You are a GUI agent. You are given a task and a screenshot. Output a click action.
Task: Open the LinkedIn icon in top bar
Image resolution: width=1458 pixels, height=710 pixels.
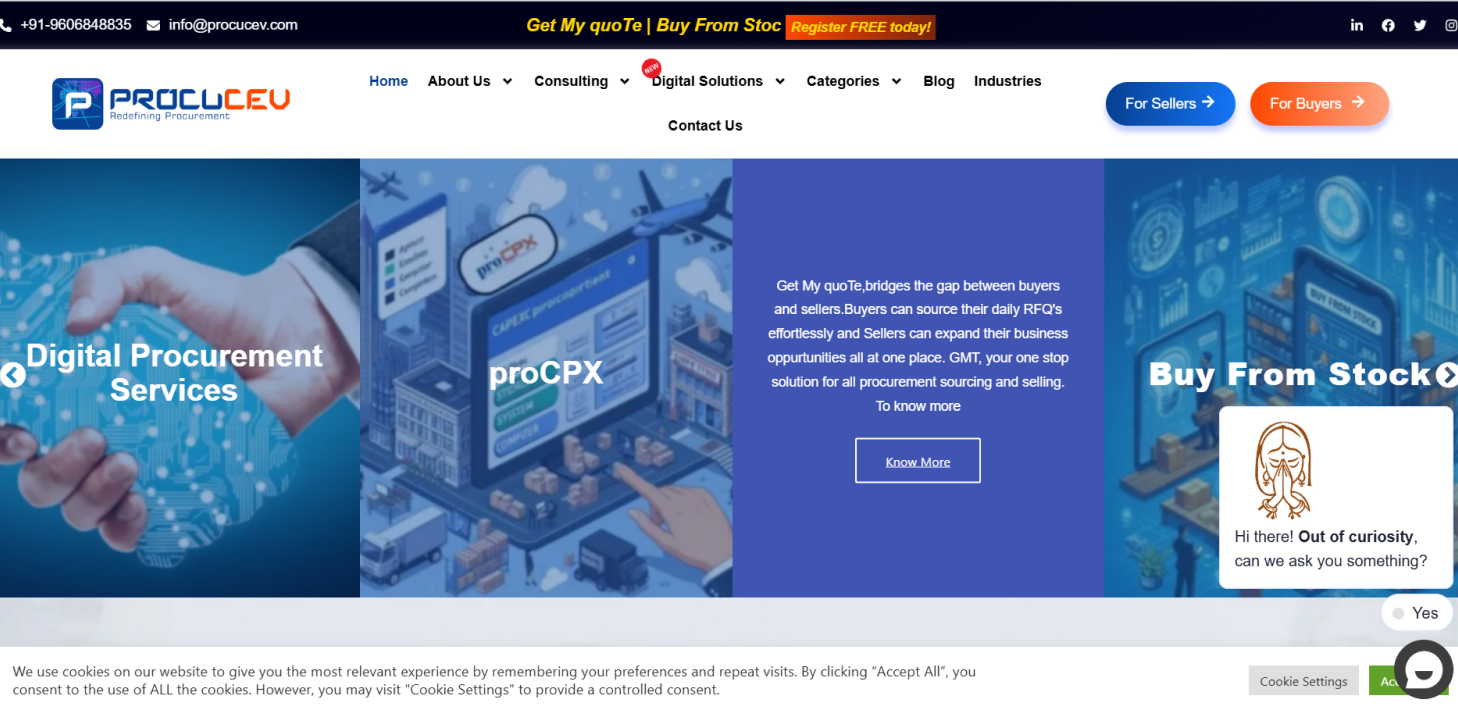pos(1357,25)
